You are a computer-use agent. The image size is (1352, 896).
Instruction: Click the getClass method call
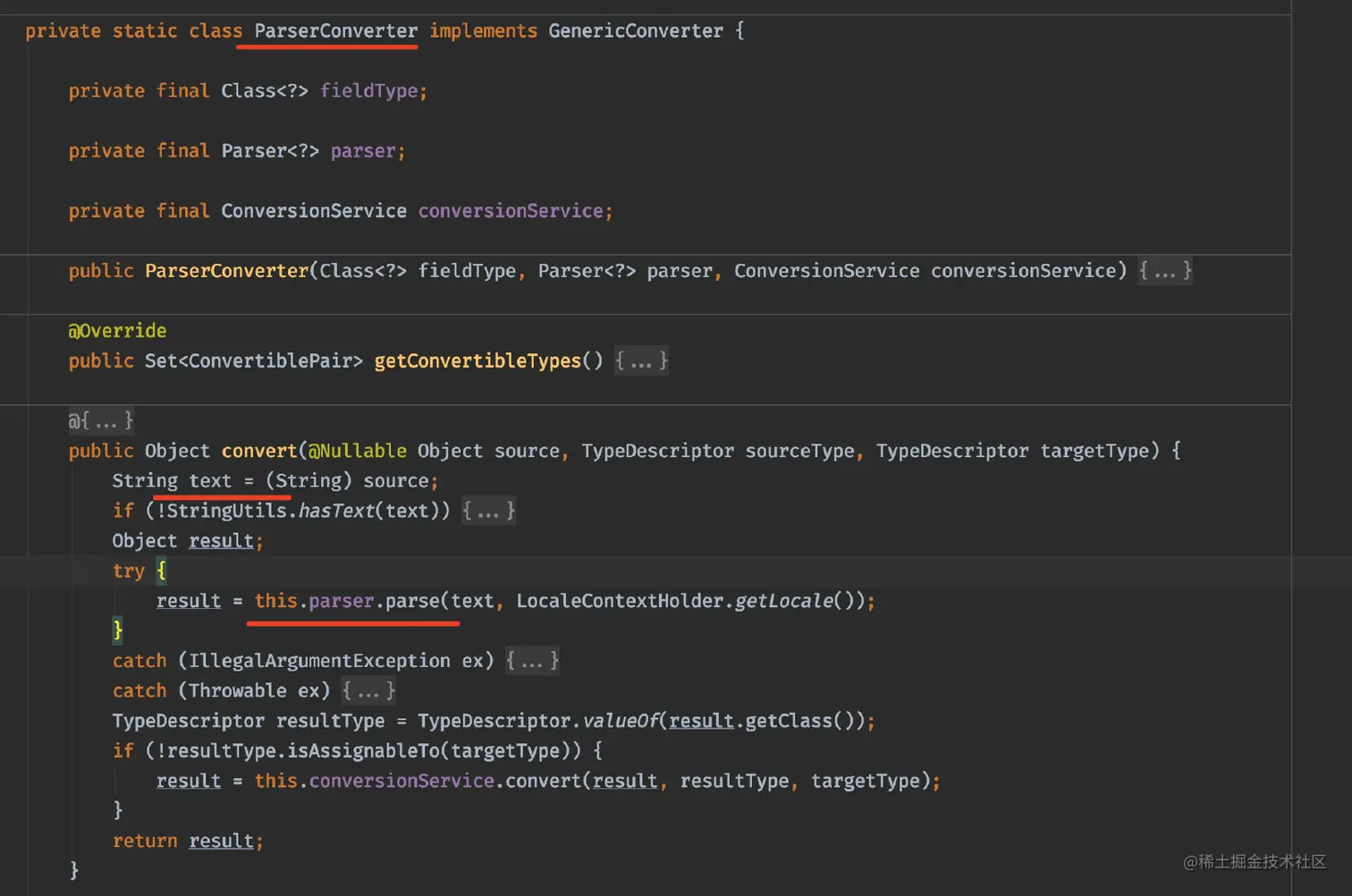coord(789,721)
